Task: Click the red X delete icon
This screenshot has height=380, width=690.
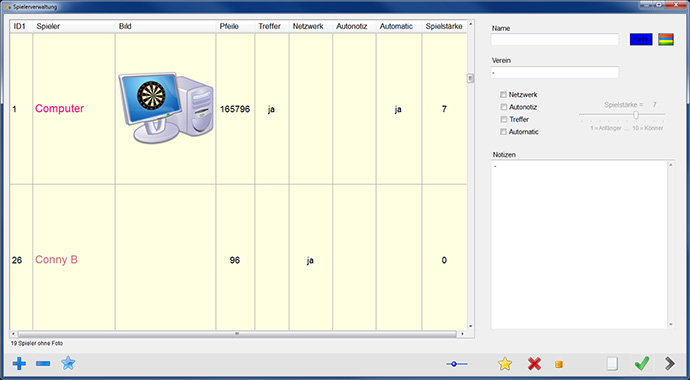Action: 534,364
